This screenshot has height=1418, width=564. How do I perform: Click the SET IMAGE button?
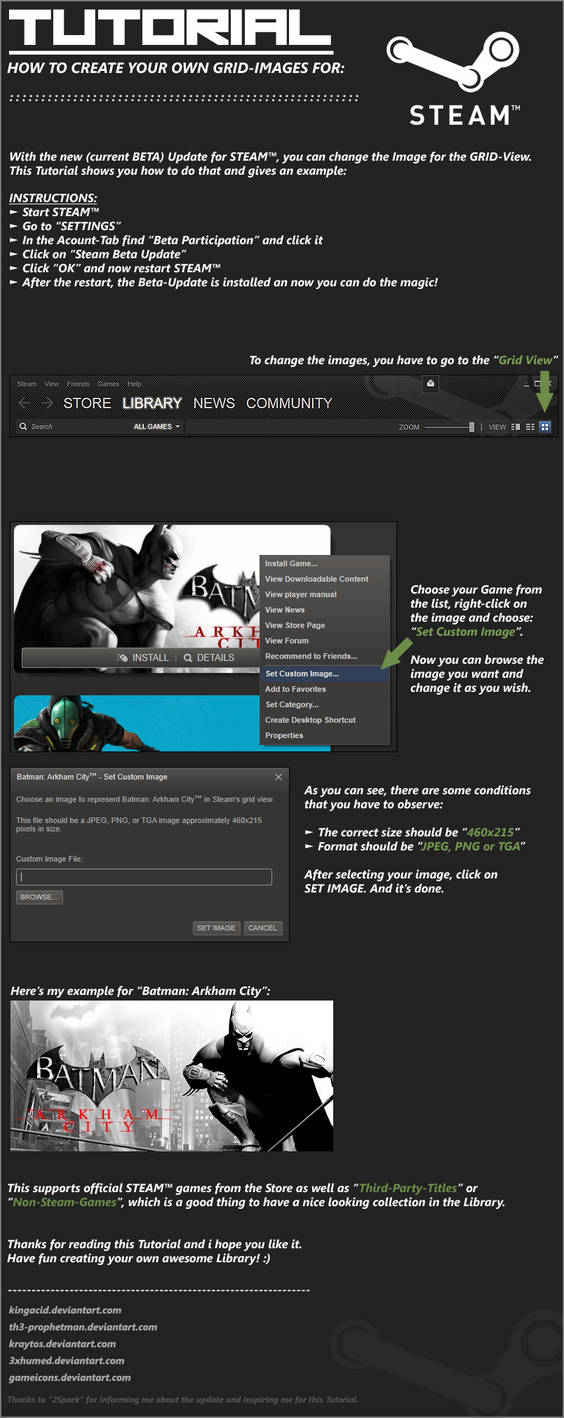216,928
